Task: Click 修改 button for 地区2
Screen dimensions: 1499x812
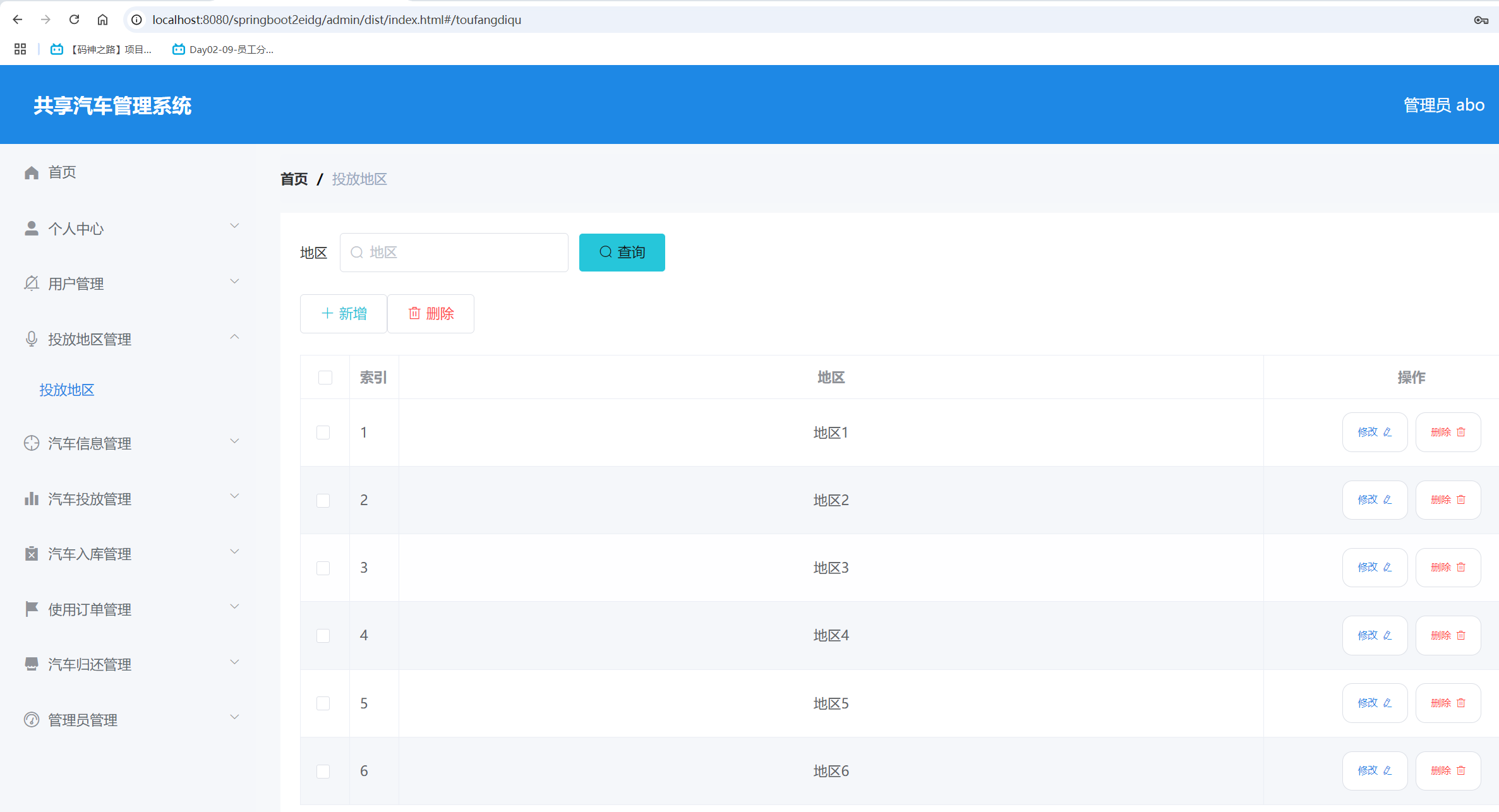Action: 1375,500
